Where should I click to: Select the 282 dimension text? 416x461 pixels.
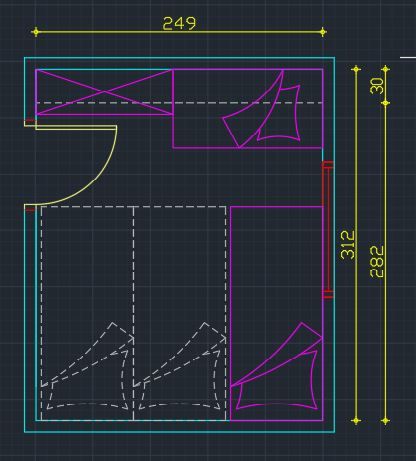pyautogui.click(x=377, y=261)
